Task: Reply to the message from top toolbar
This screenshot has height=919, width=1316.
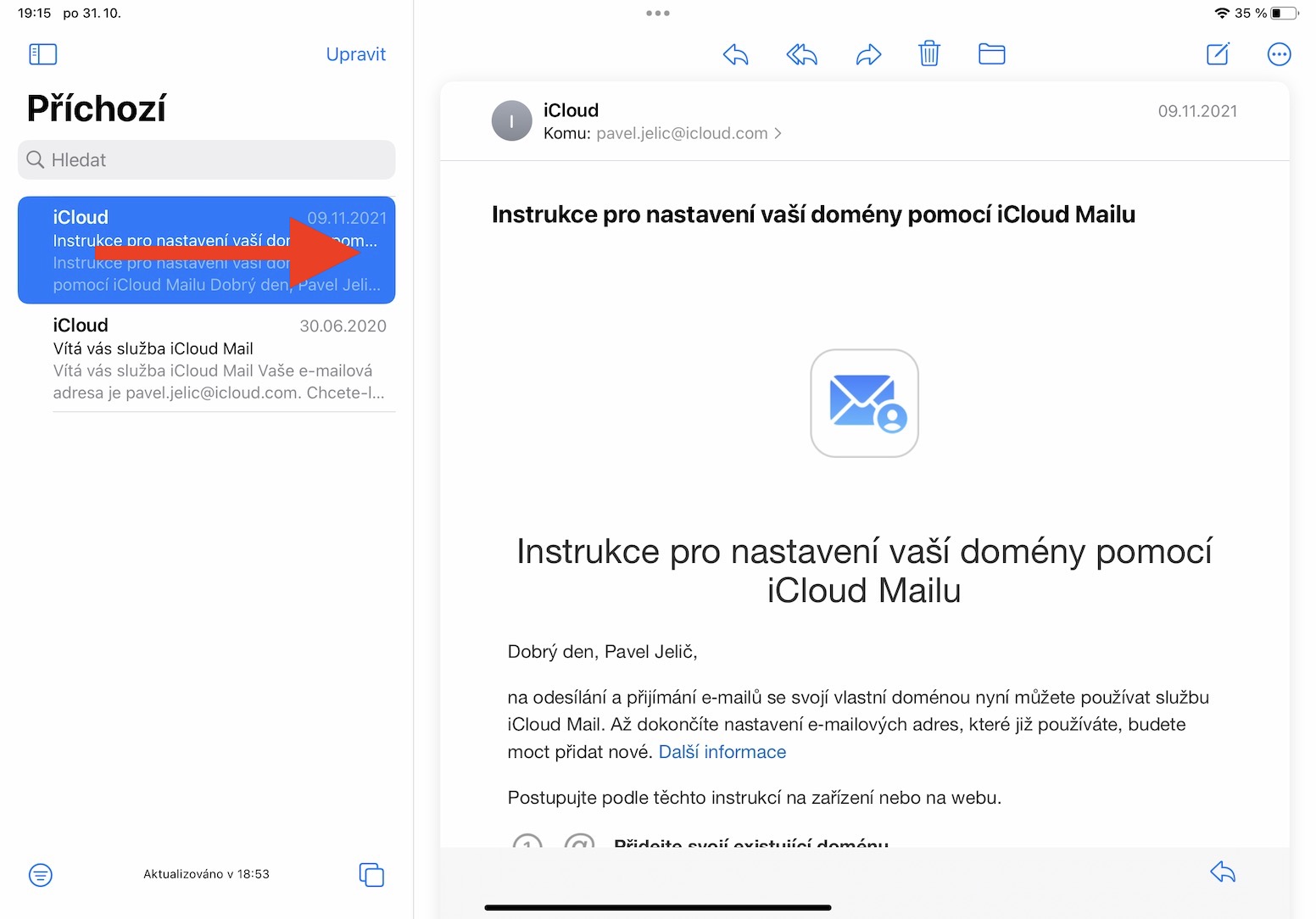Action: 736,55
